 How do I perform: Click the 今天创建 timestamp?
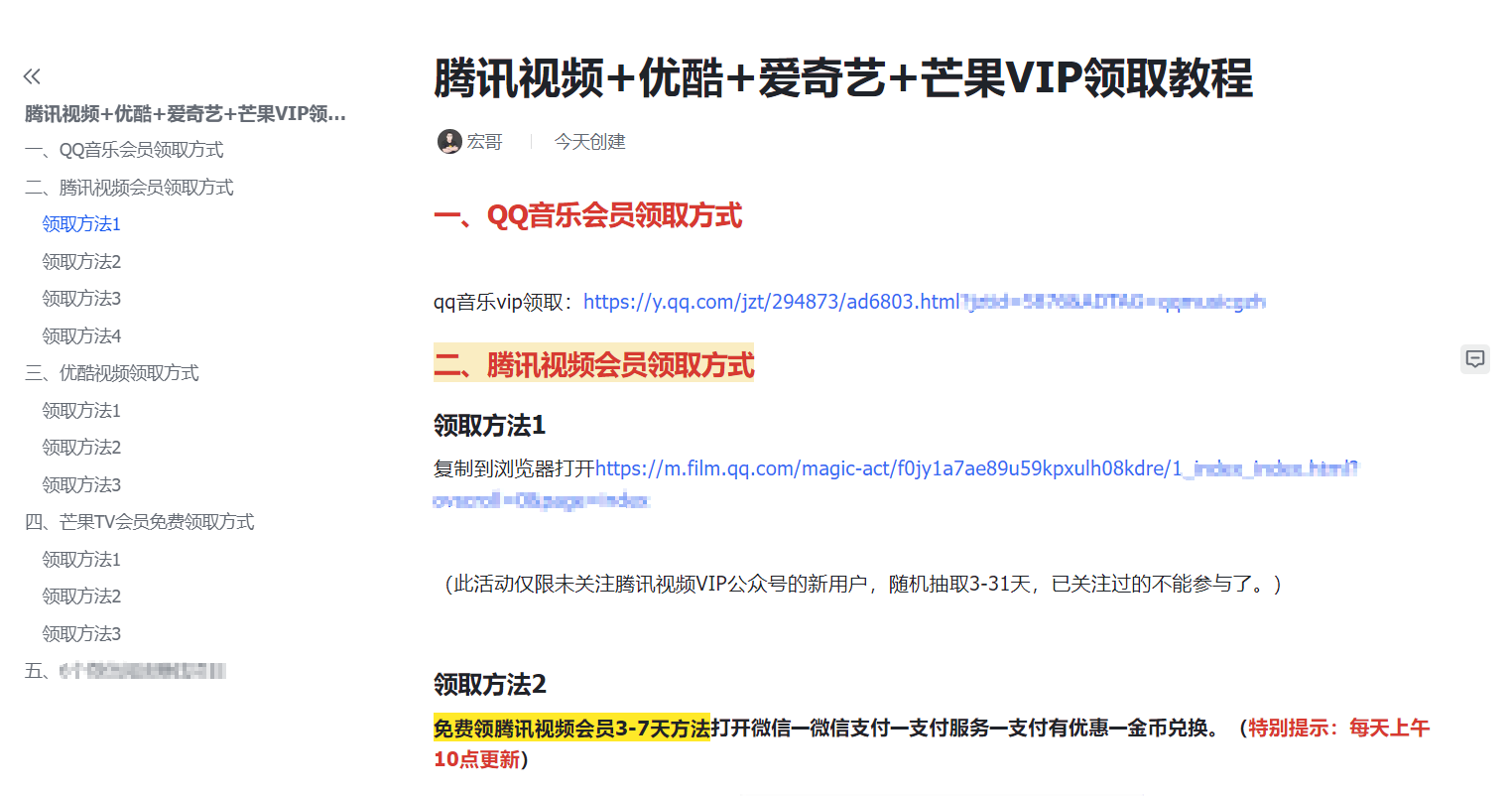pyautogui.click(x=589, y=141)
